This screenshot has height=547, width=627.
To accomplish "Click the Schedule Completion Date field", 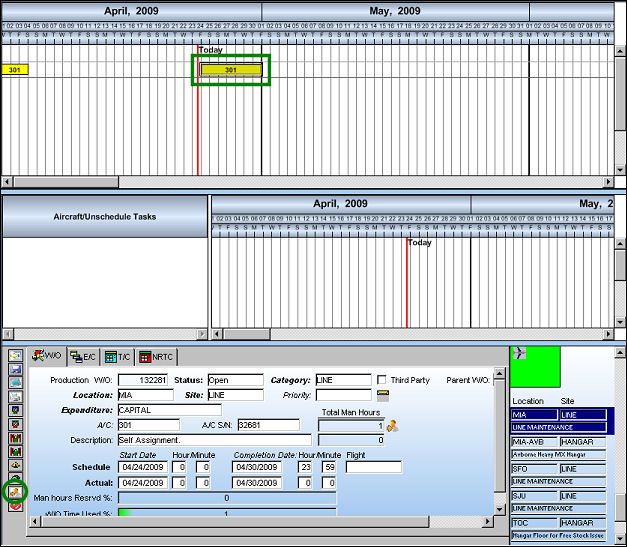I will coord(257,467).
